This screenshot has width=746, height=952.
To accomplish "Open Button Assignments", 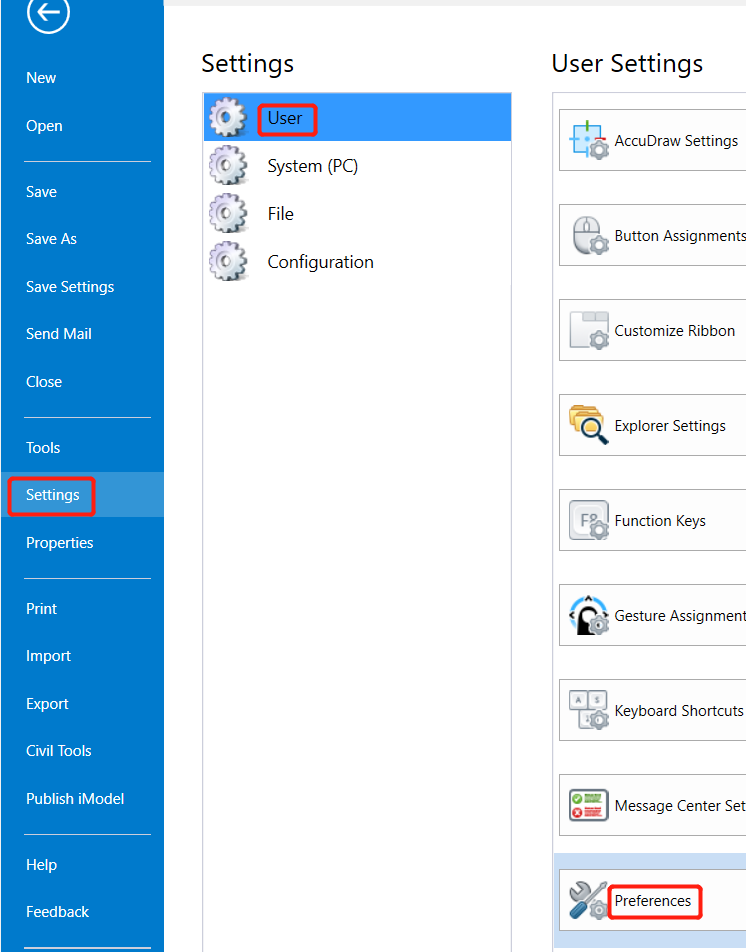I will 653,235.
